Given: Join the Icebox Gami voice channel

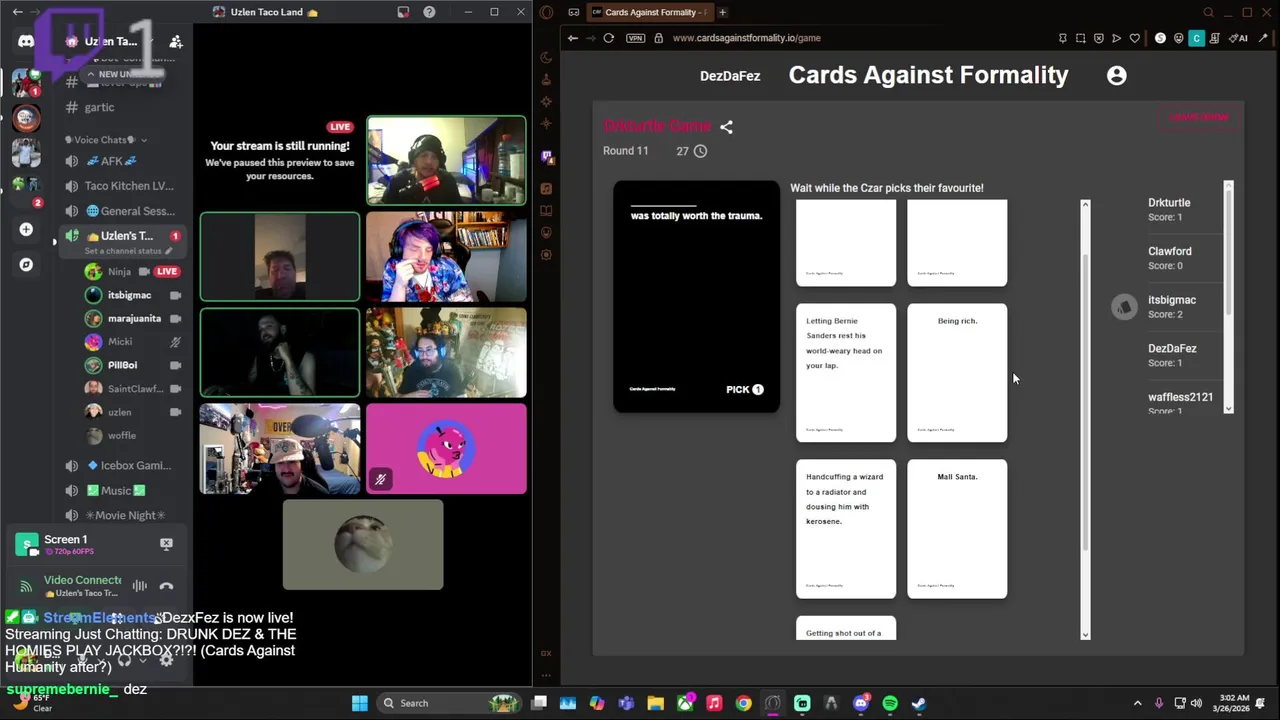Looking at the screenshot, I should coord(124,465).
